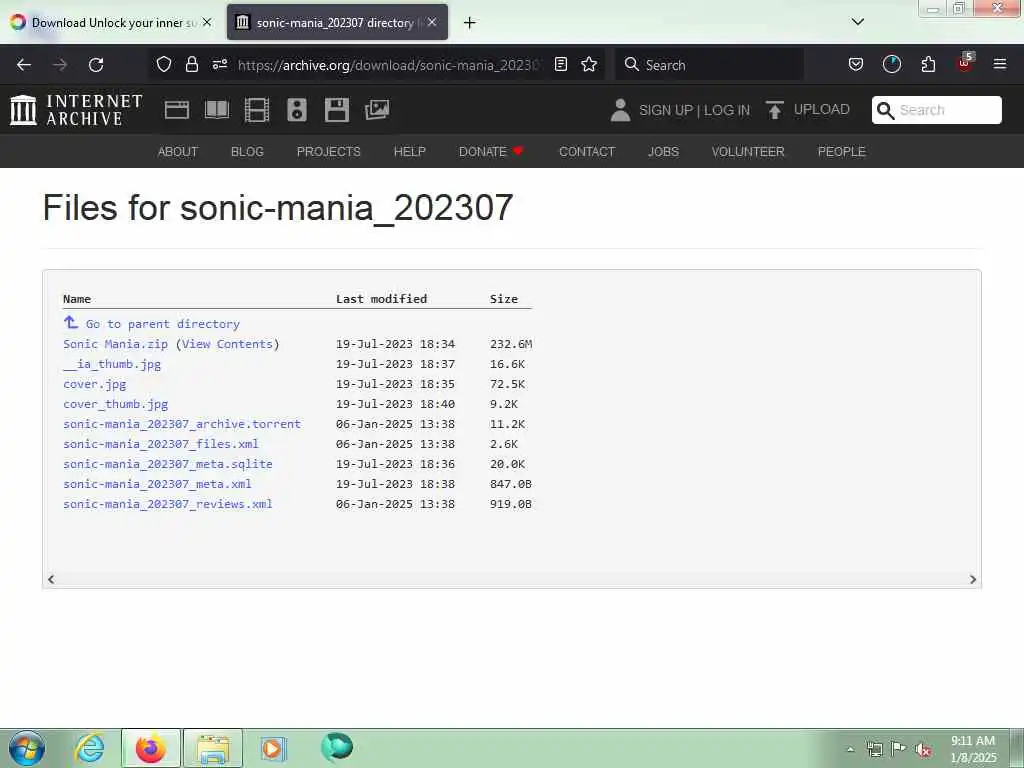Open the HELP menu item
The width and height of the screenshot is (1024, 768).
(x=409, y=152)
